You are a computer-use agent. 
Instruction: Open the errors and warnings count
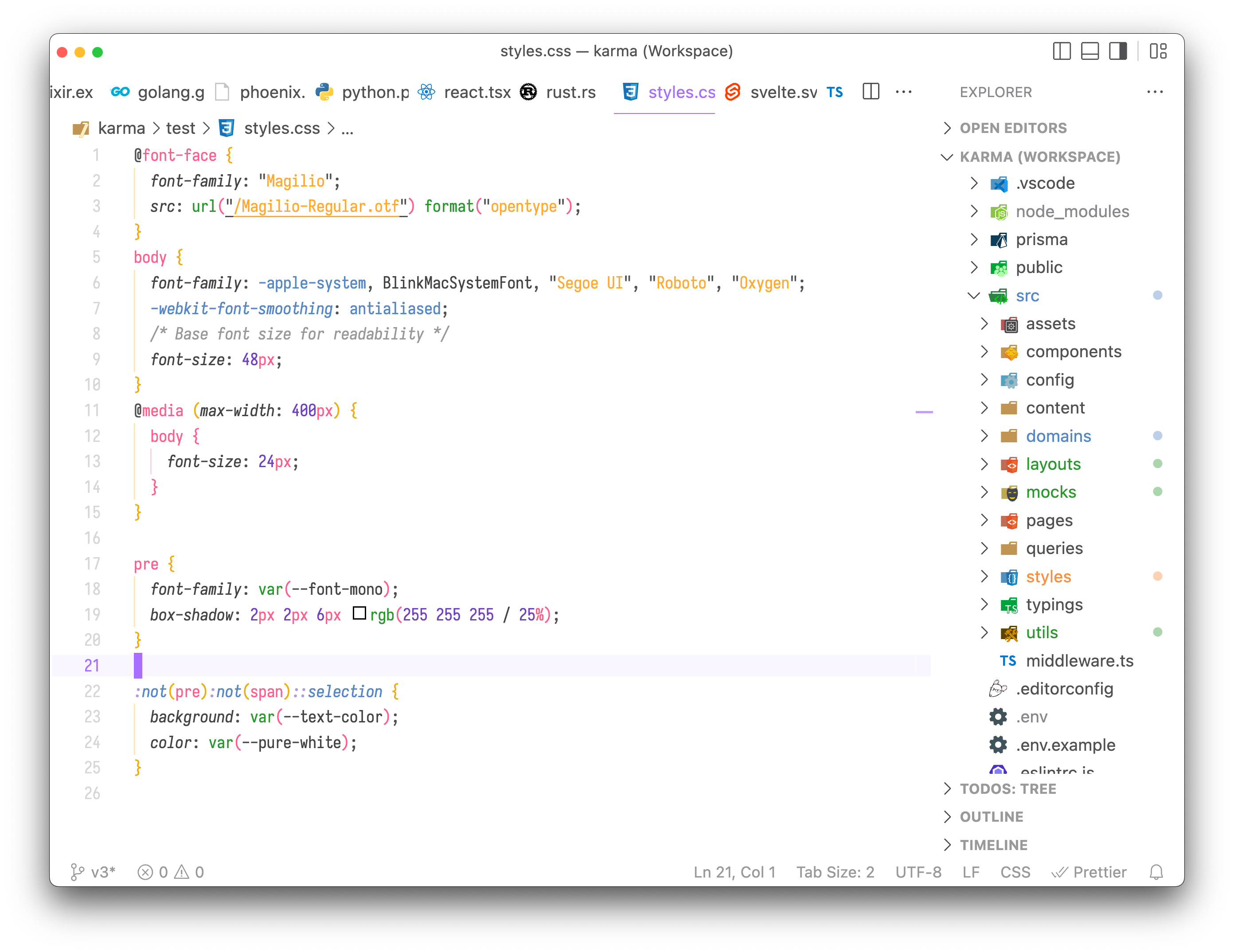(x=171, y=872)
